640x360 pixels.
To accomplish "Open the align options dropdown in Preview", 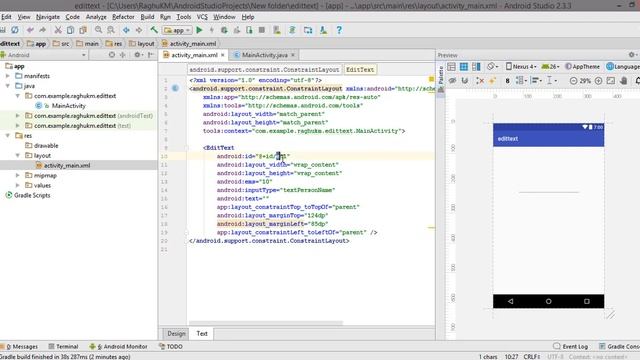I will point(536,81).
